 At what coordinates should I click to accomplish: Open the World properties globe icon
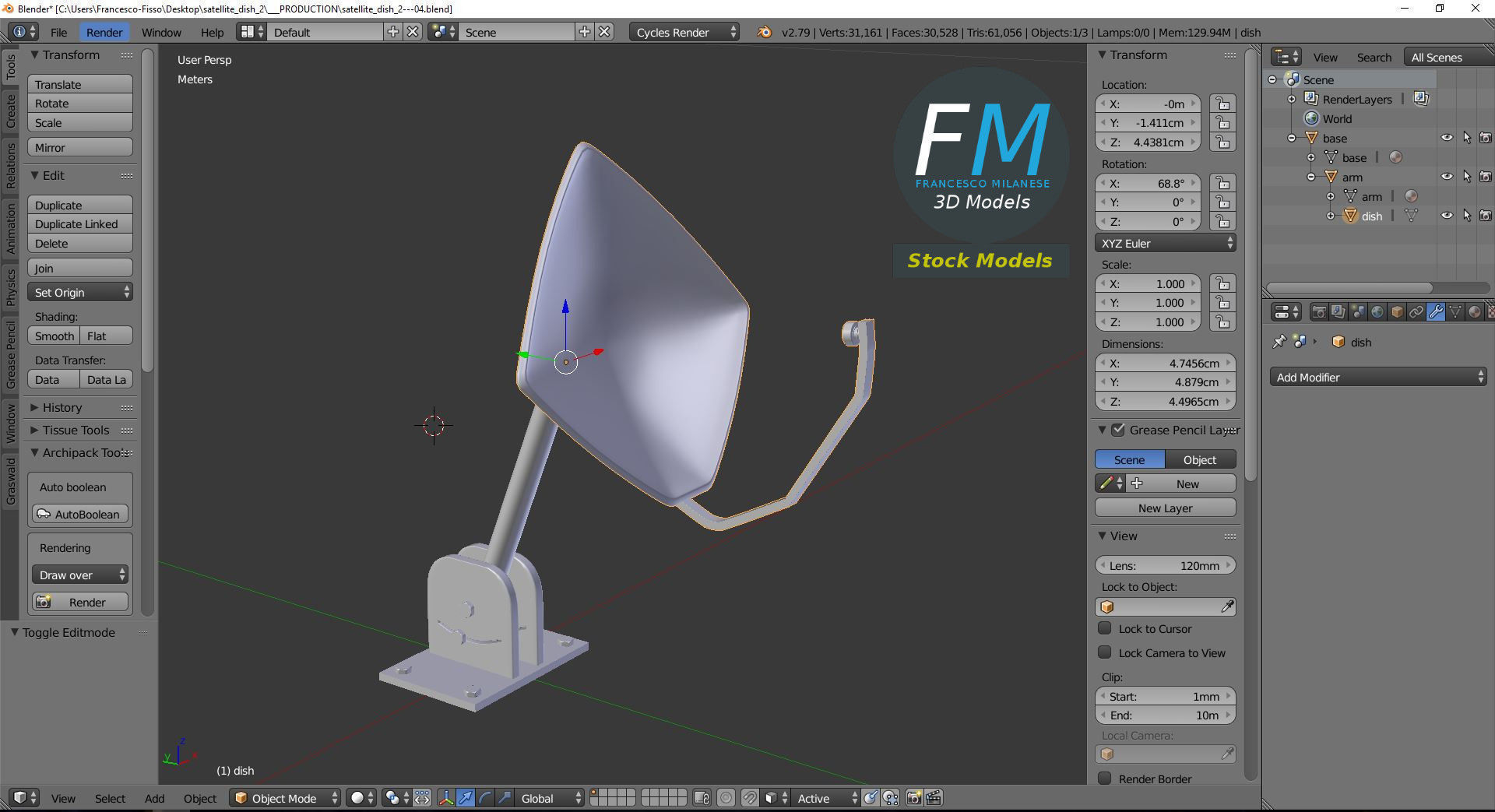click(x=1377, y=312)
